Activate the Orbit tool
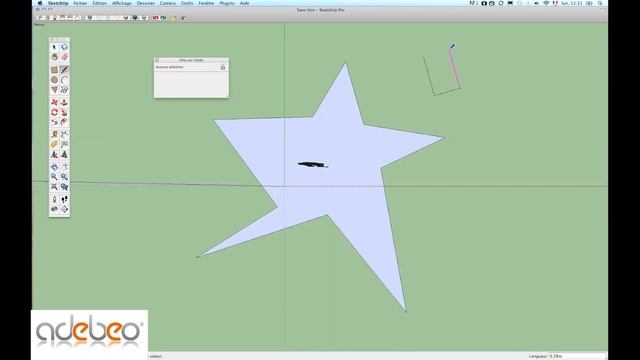The image size is (640, 360). [x=54, y=167]
